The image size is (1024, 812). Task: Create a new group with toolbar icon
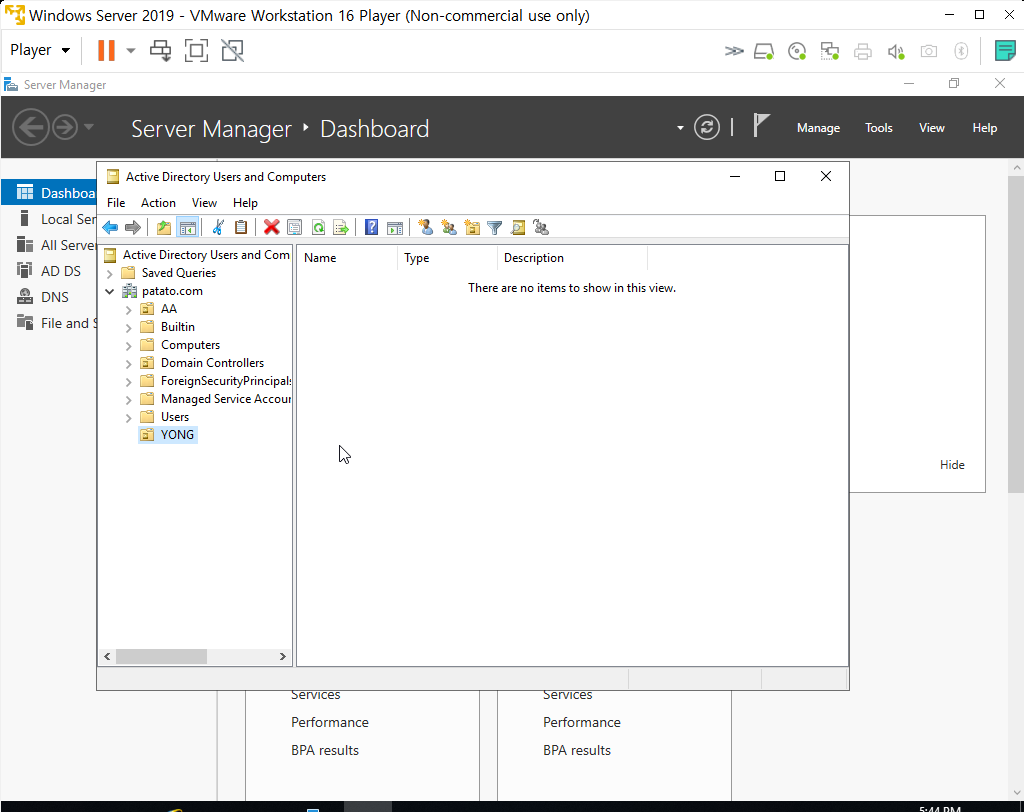449,227
